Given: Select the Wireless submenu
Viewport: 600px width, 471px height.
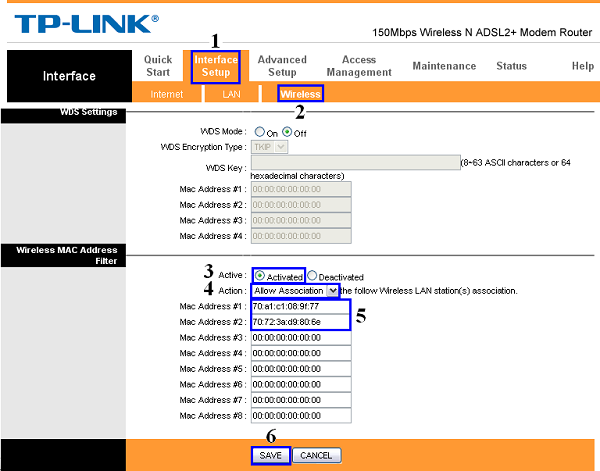Looking at the screenshot, I should [300, 94].
